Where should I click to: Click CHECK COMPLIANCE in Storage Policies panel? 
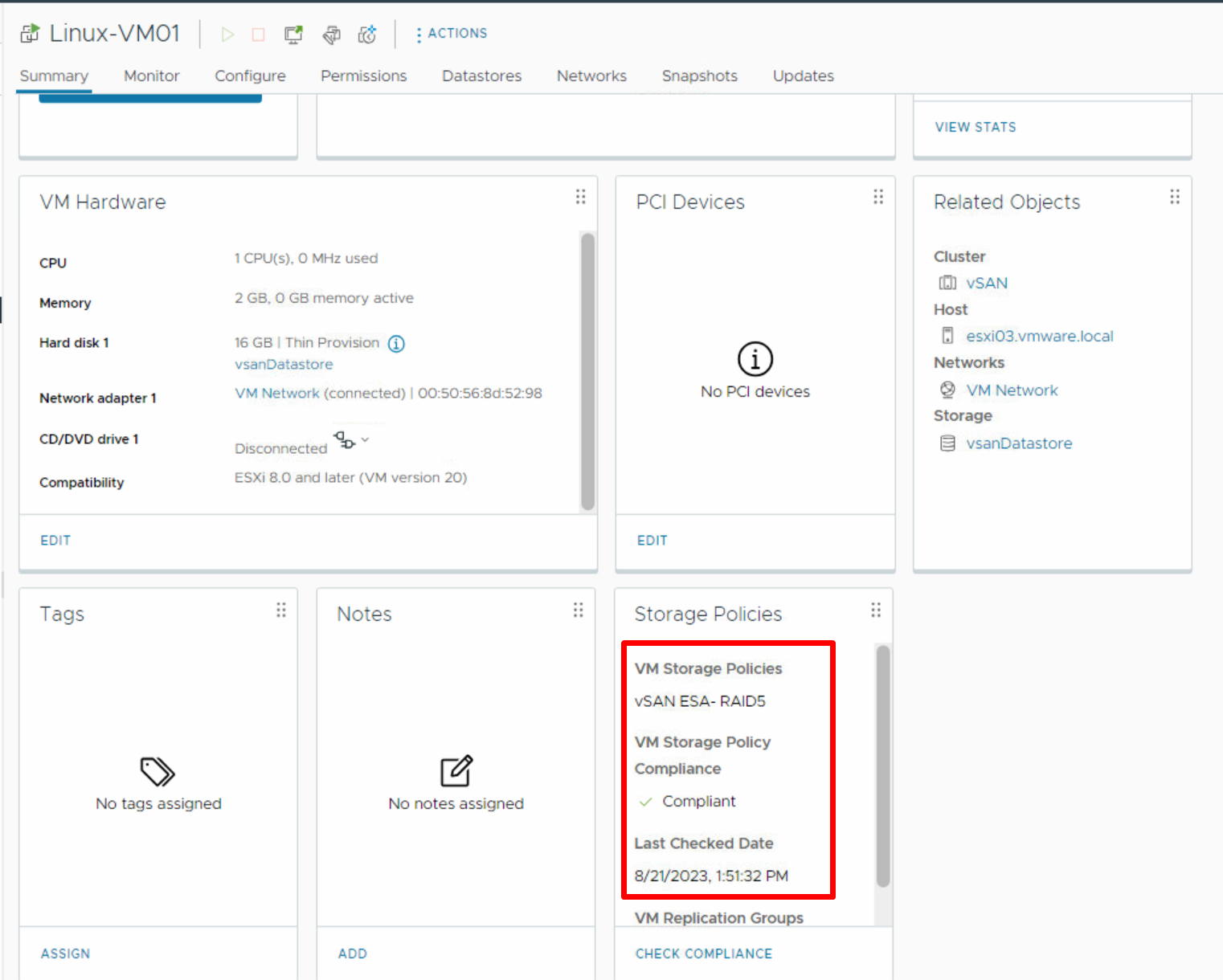703,953
